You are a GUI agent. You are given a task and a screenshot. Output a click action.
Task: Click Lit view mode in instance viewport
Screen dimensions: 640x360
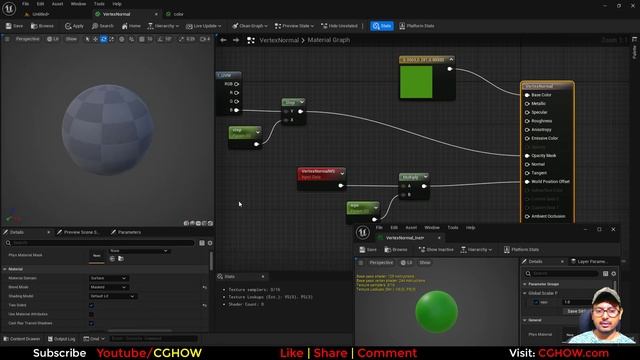point(406,262)
